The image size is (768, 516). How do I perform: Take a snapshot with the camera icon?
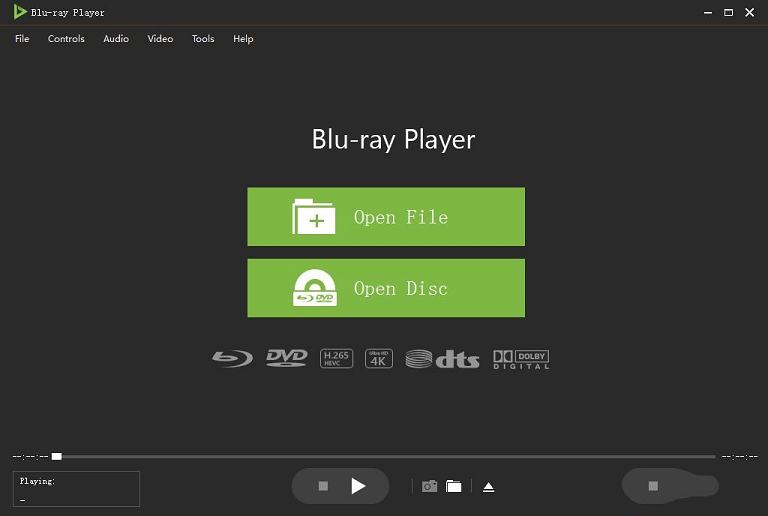pyautogui.click(x=429, y=486)
